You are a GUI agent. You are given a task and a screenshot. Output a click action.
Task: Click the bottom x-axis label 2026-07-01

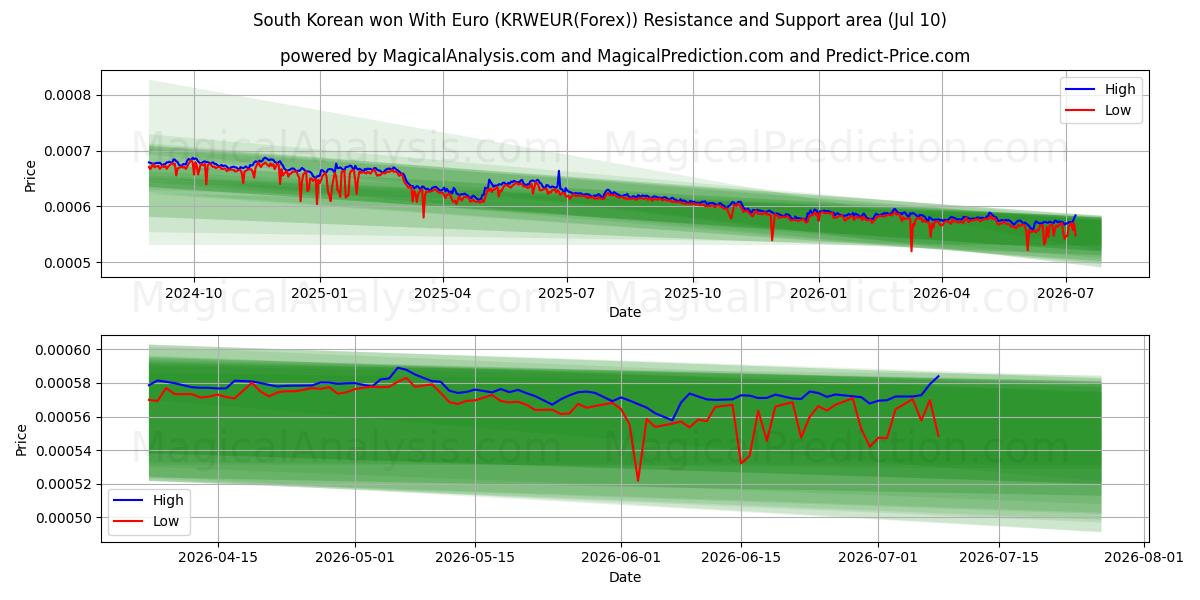pyautogui.click(x=880, y=558)
